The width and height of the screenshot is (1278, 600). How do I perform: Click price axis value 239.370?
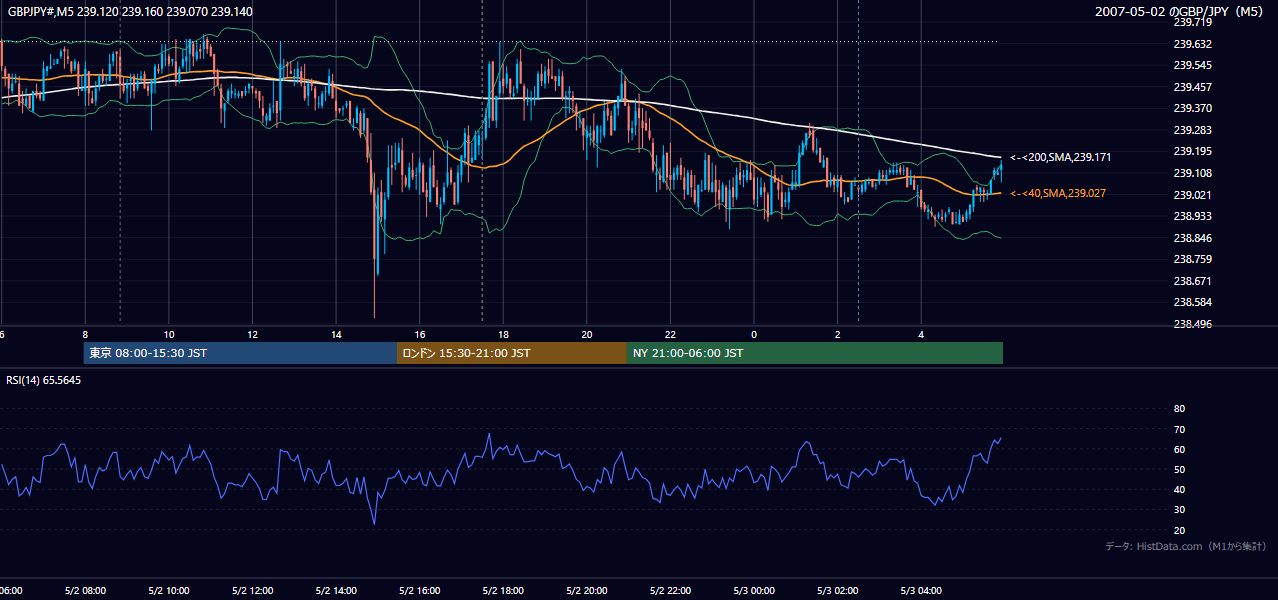pyautogui.click(x=1193, y=108)
